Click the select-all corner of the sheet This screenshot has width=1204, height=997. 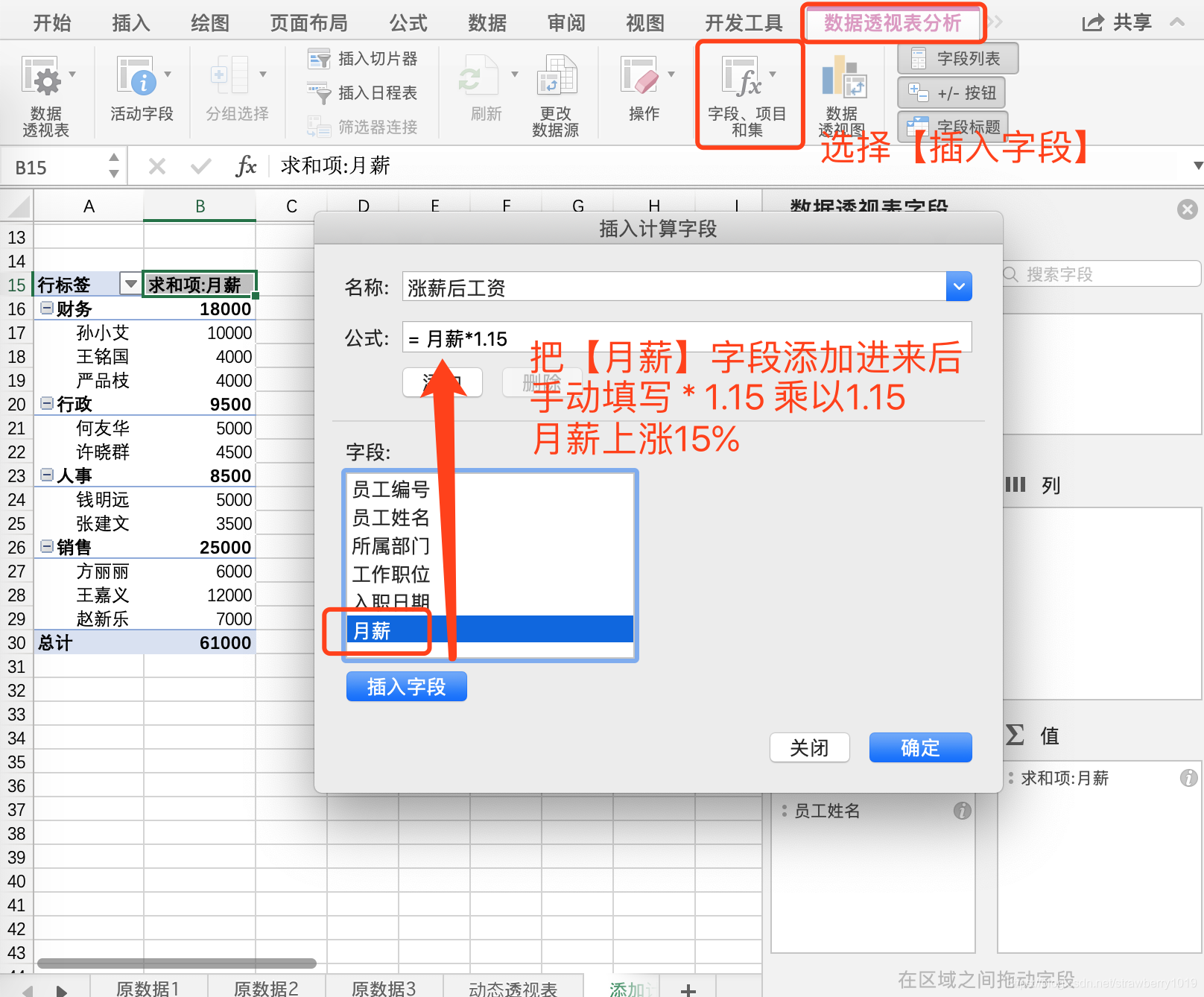16,206
